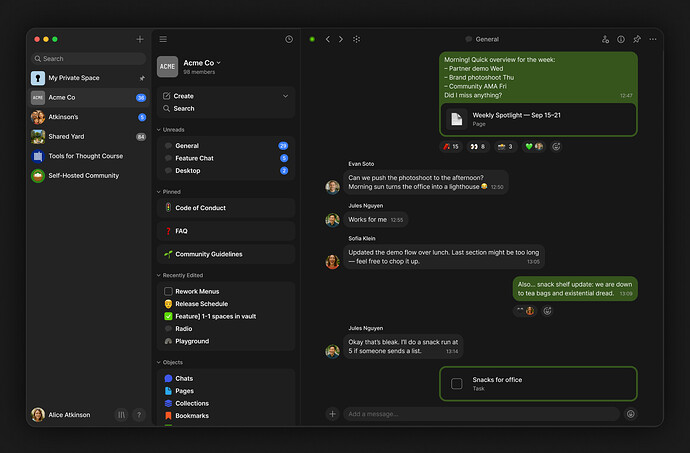Image resolution: width=690 pixels, height=453 pixels.
Task: Collapse the Unreads section
Action: [159, 130]
